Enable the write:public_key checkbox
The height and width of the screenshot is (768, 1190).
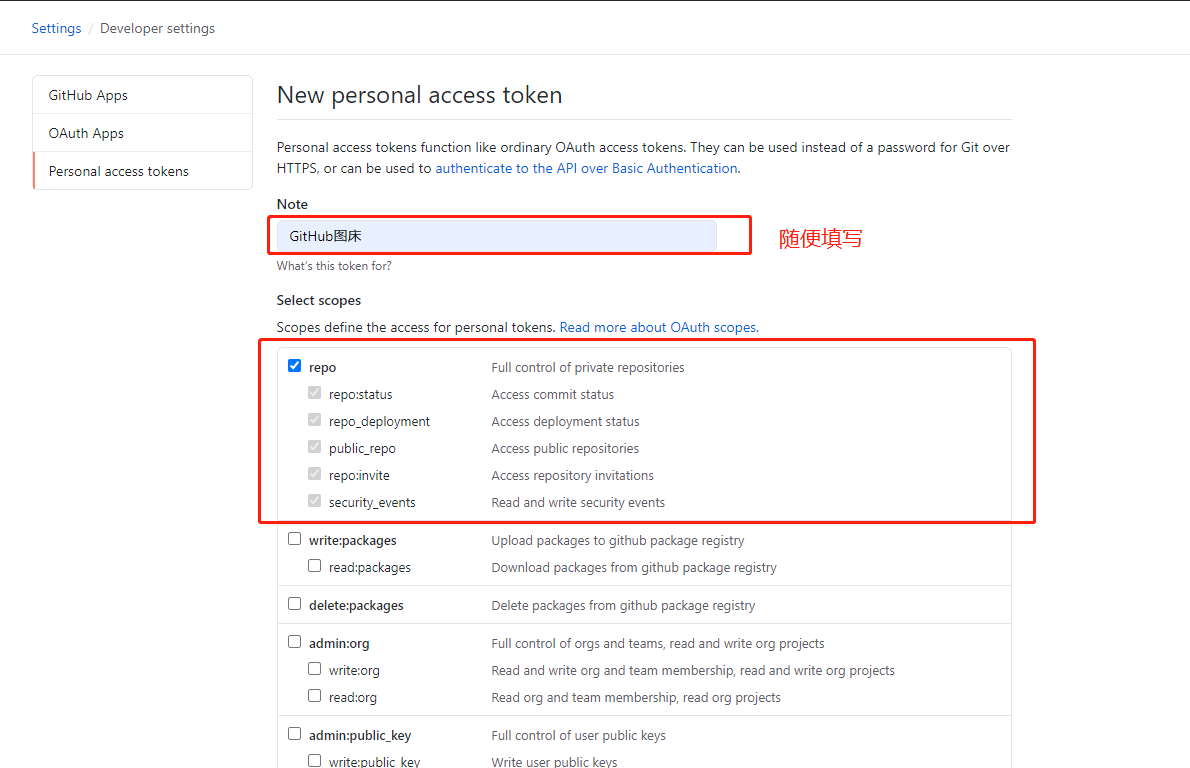(x=314, y=760)
